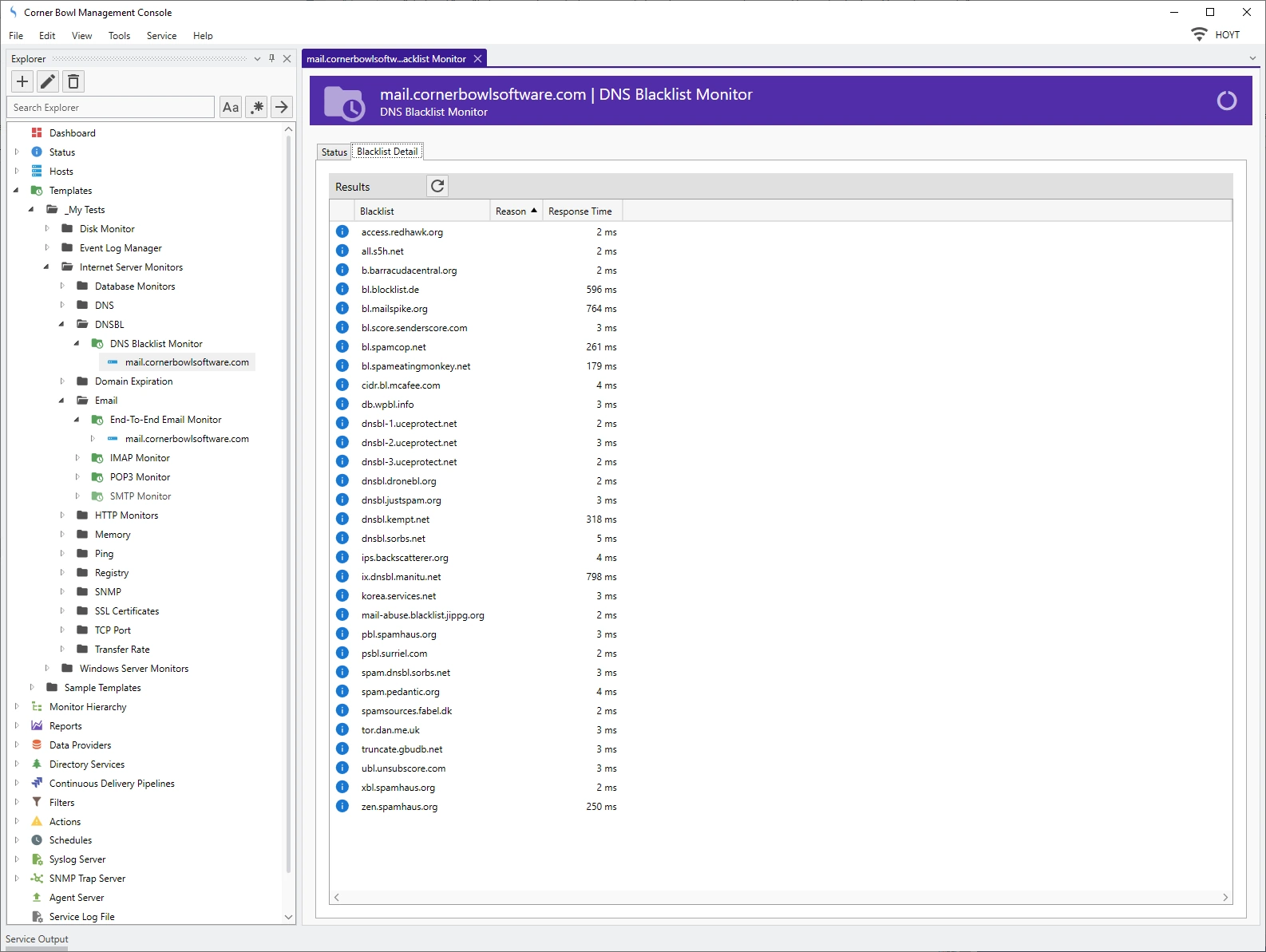The height and width of the screenshot is (952, 1266).
Task: Open Service Output panel at bottom
Action: tap(37, 939)
